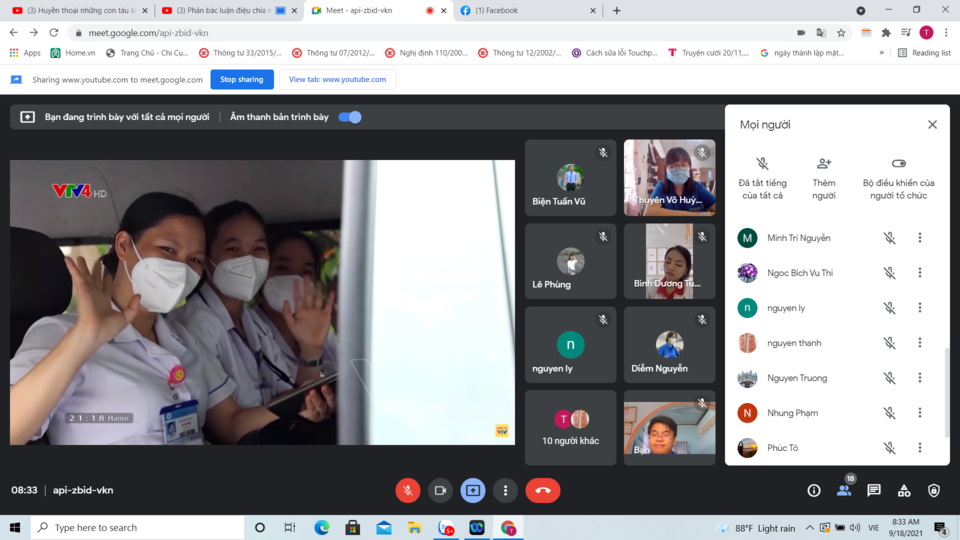Open options menu for Nguyen Truong
The image size is (960, 540).
pos(920,378)
